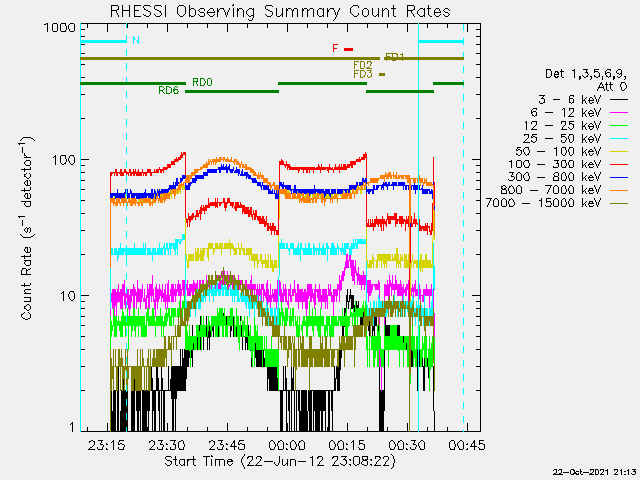Click the green RD0 flag label
This screenshot has height=480, width=640.
(x=202, y=82)
